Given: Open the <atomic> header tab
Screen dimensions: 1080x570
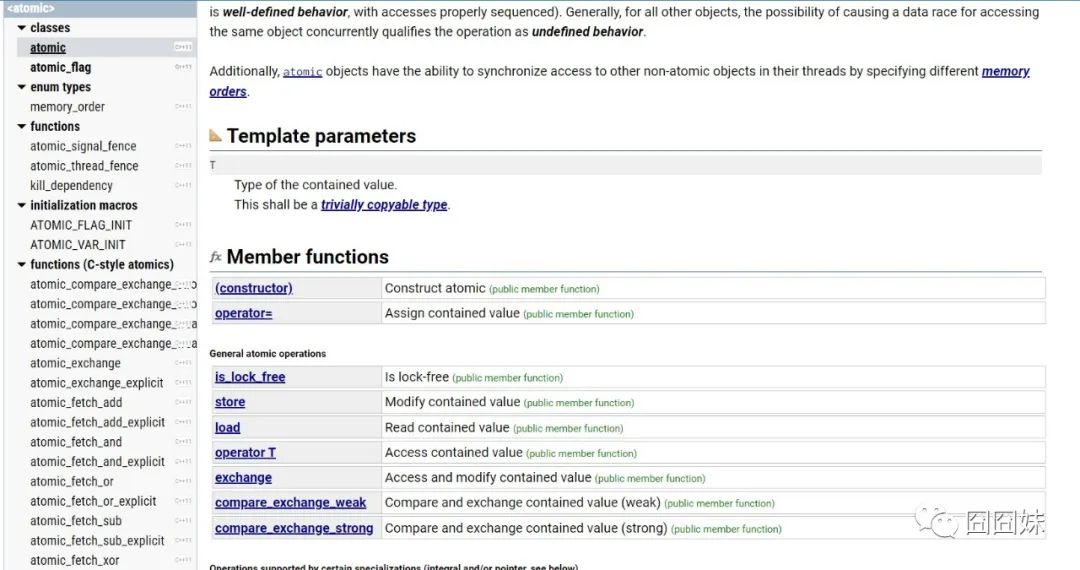Looking at the screenshot, I should pyautogui.click(x=30, y=8).
